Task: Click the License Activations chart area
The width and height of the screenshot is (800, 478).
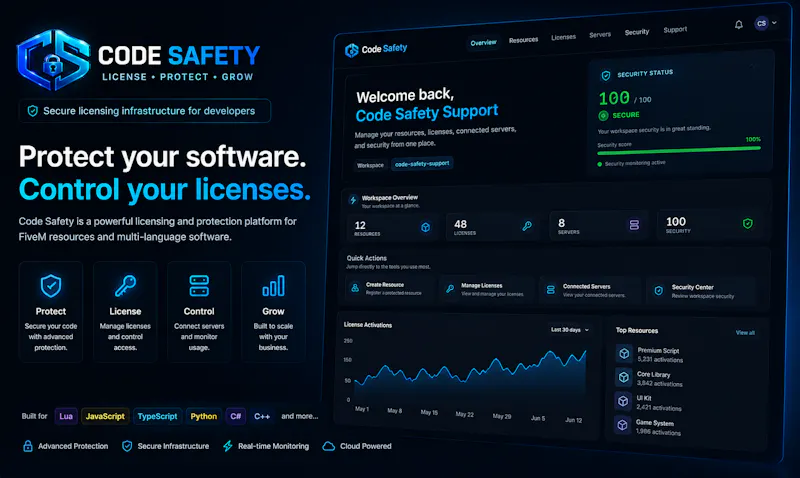Action: tap(469, 375)
